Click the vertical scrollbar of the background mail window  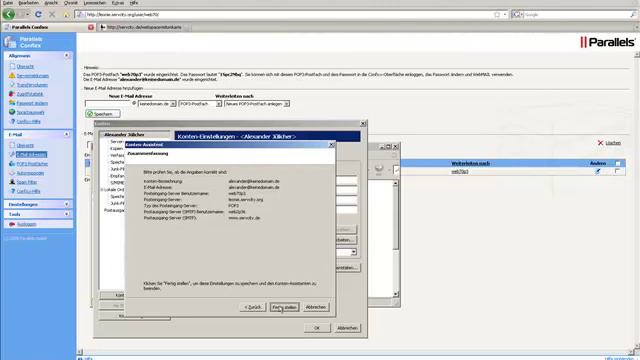coord(395,239)
